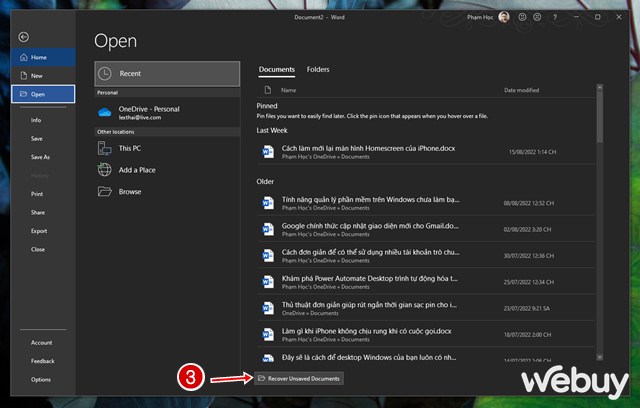640x408 pixels.
Task: Click Recover Unsaved Documents button
Action: pos(300,379)
